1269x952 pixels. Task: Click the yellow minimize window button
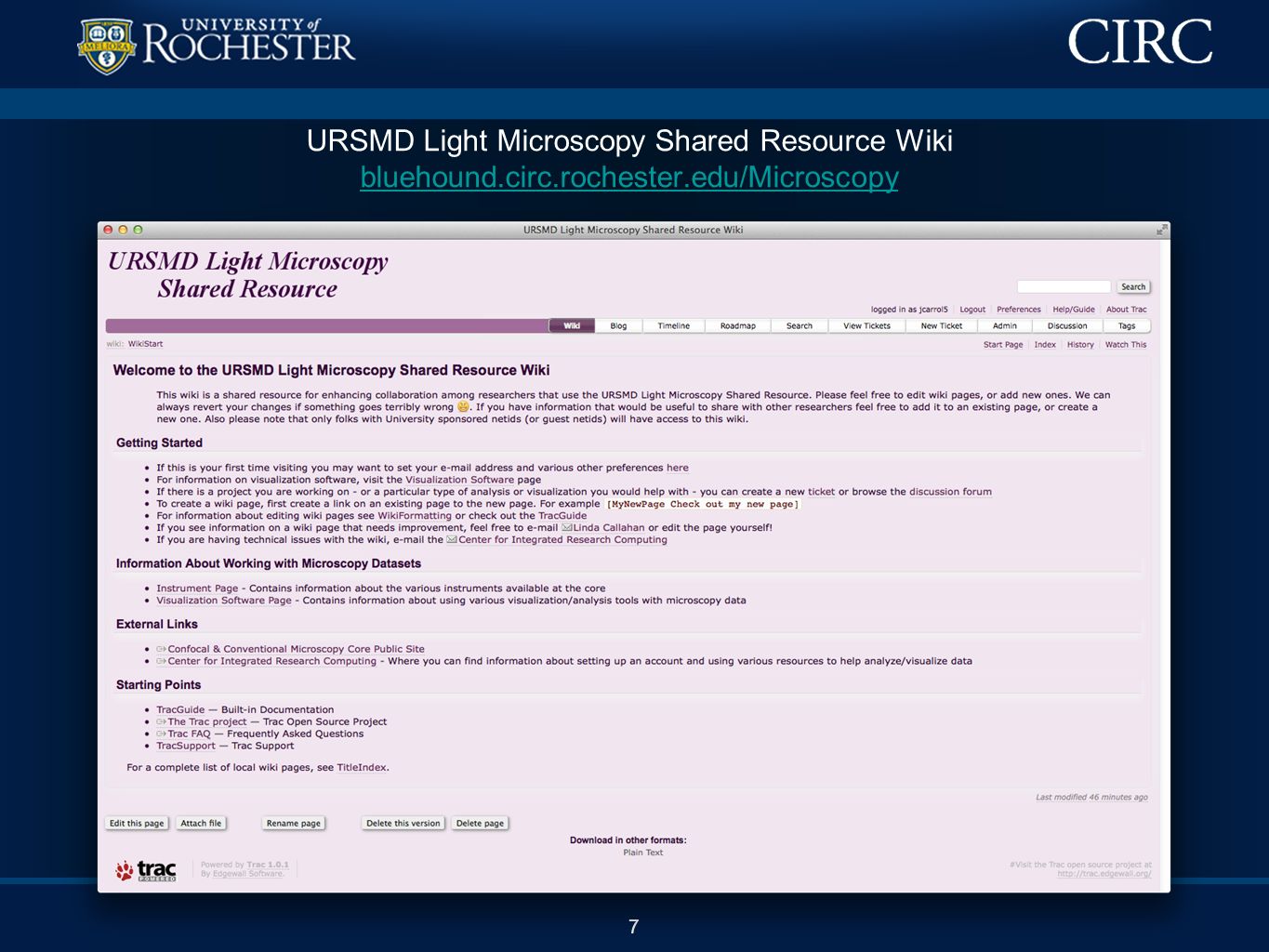(123, 230)
